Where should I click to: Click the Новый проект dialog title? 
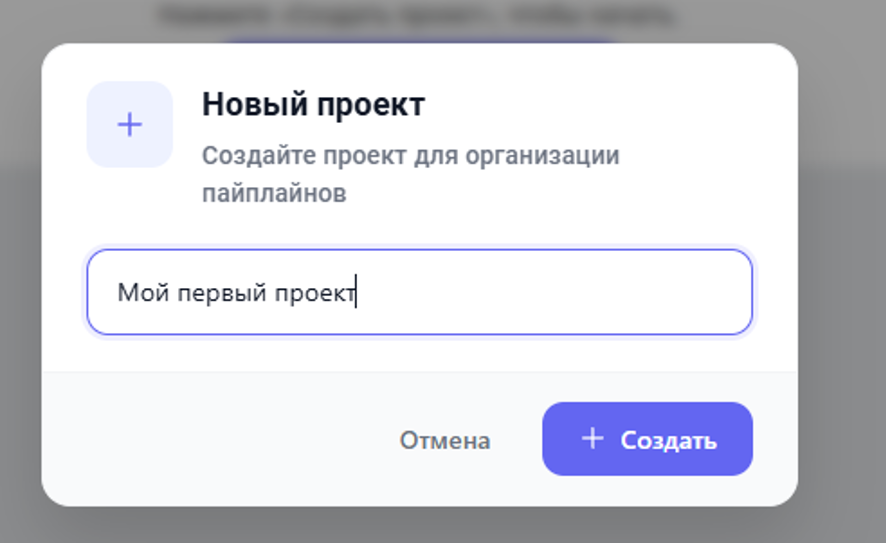[313, 104]
